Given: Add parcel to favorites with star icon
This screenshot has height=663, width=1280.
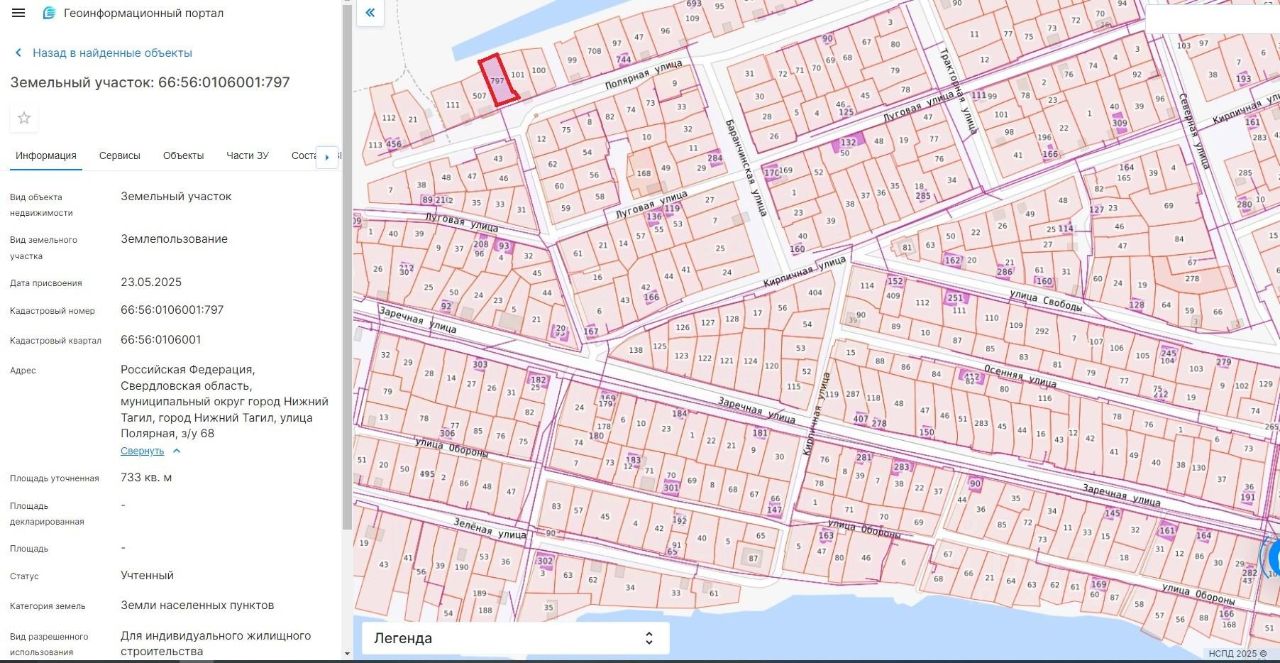Looking at the screenshot, I should pos(24,118).
